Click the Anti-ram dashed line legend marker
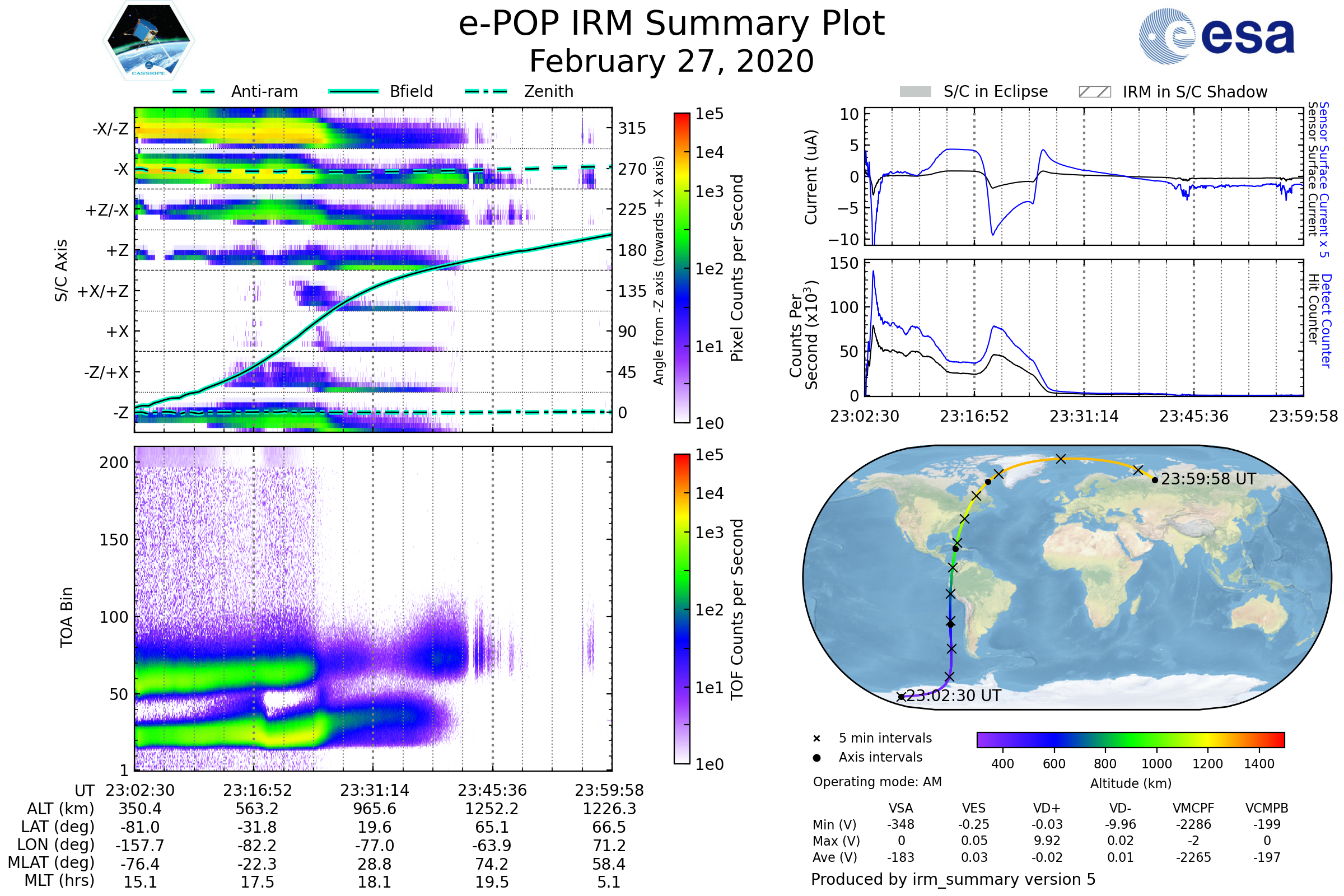 point(194,91)
